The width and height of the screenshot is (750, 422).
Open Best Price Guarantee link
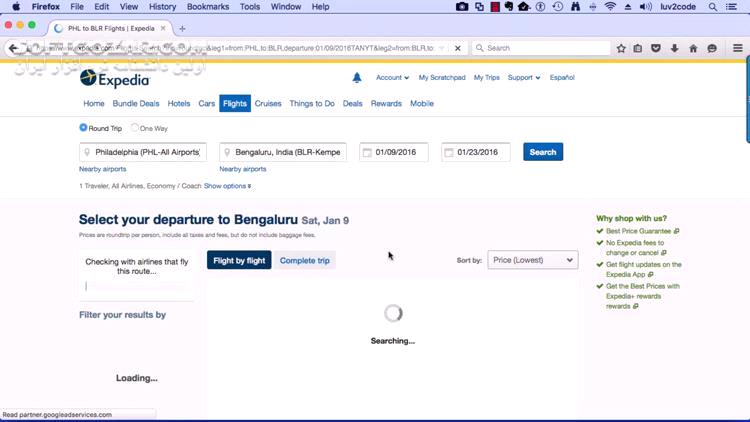pyautogui.click(x=642, y=231)
